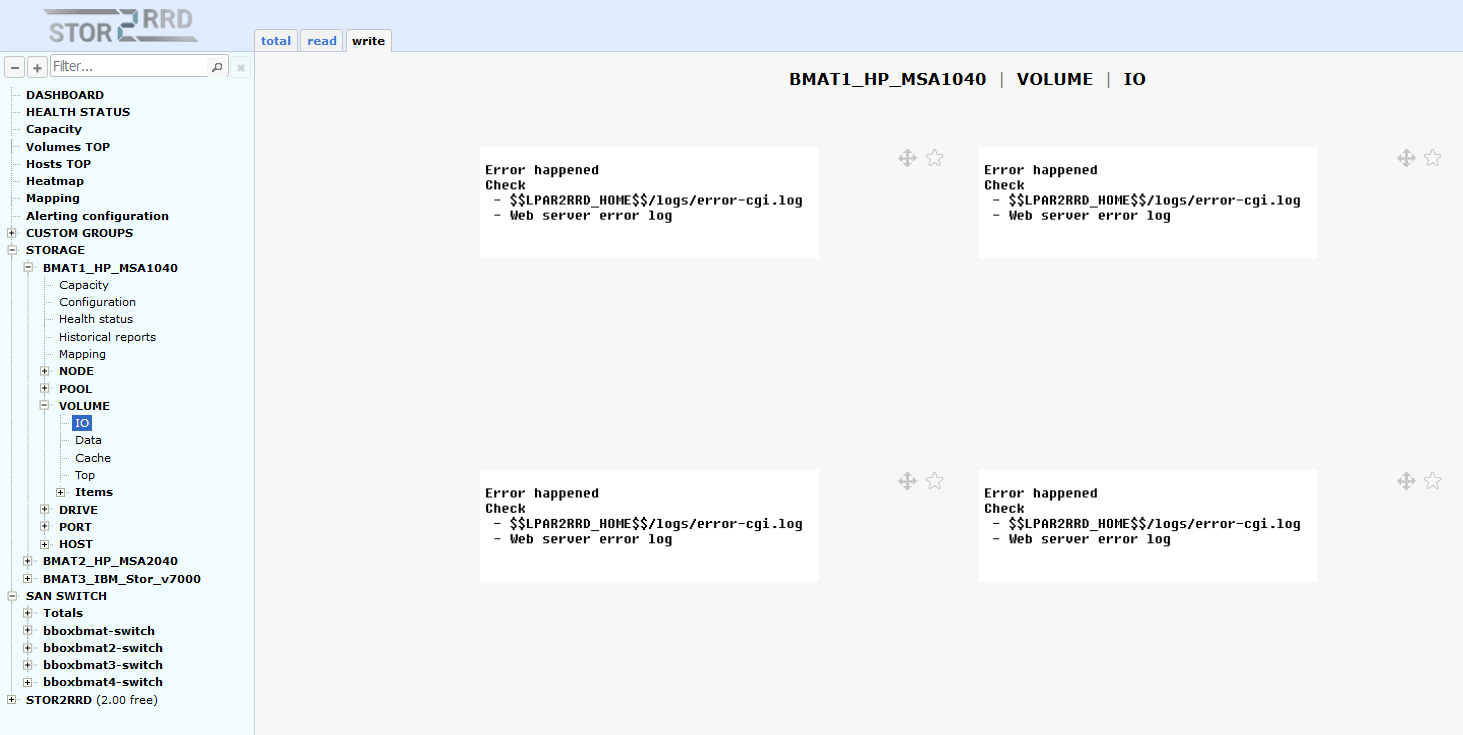Expand the Items subtree under VOLUME

[x=61, y=492]
